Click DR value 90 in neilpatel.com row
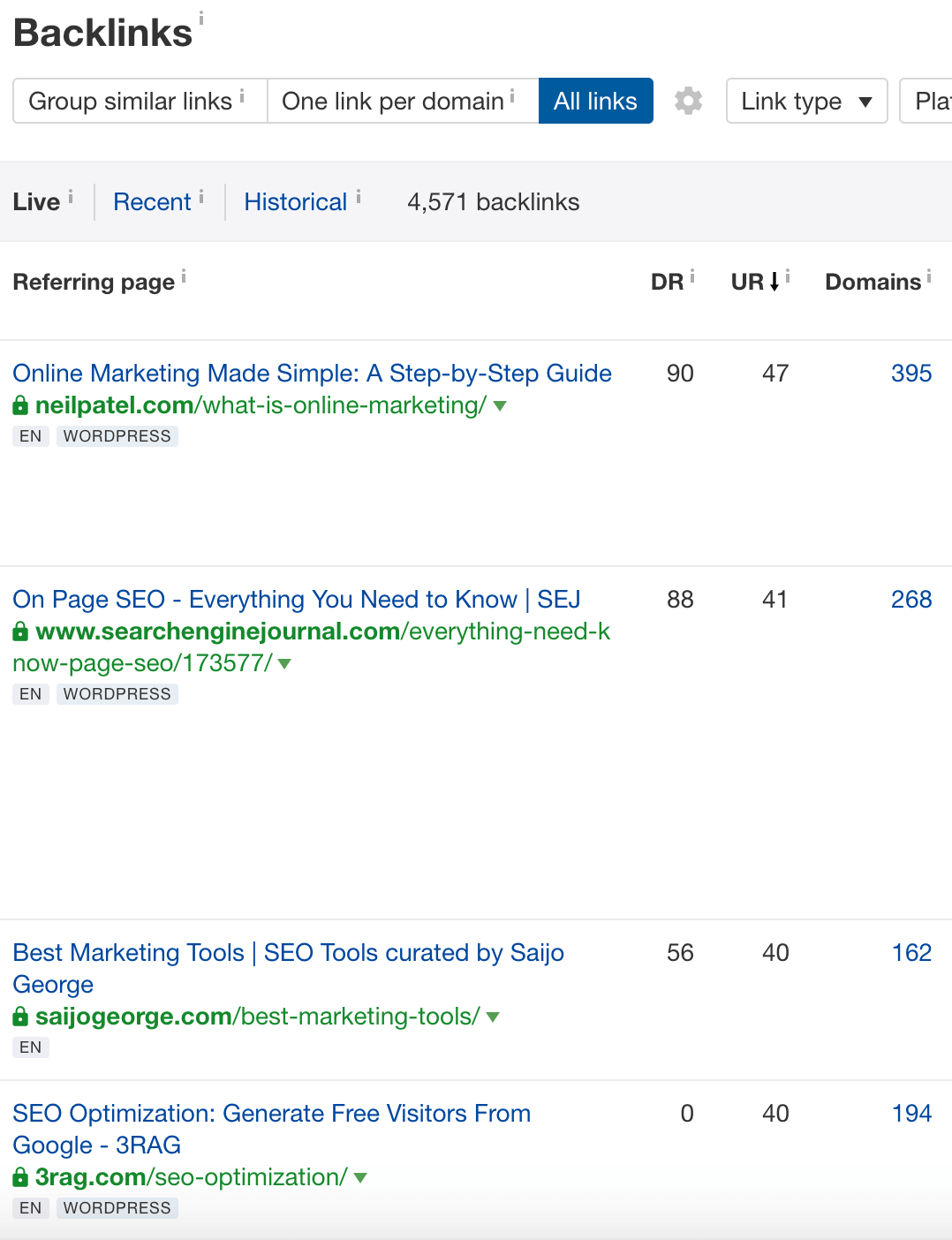The image size is (952, 1240). click(680, 374)
